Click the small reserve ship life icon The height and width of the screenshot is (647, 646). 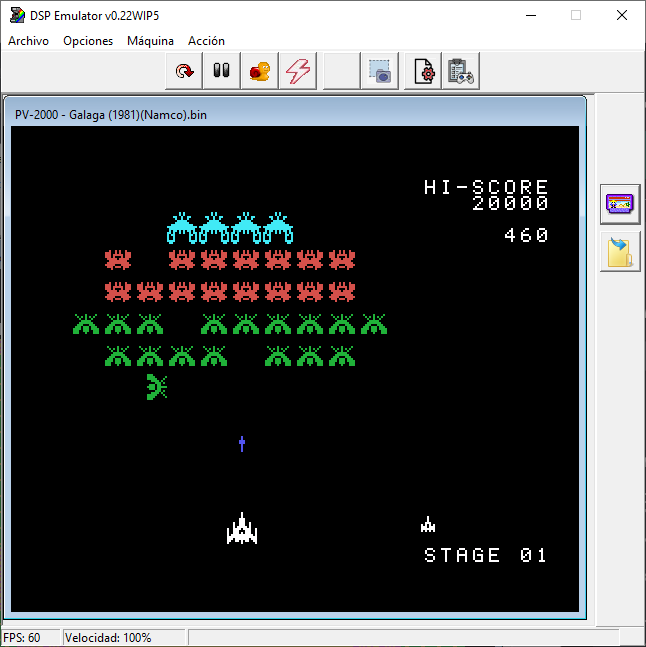pos(428,524)
